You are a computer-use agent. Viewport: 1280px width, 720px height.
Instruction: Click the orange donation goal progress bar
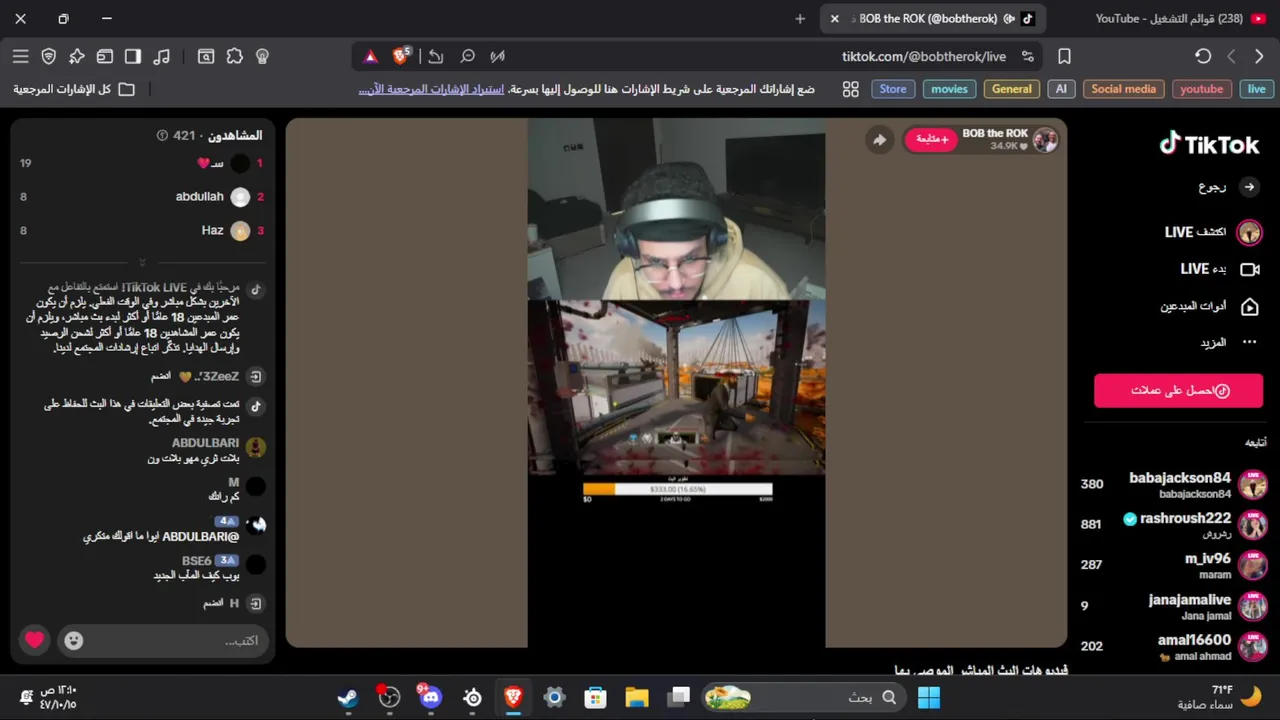(x=678, y=489)
